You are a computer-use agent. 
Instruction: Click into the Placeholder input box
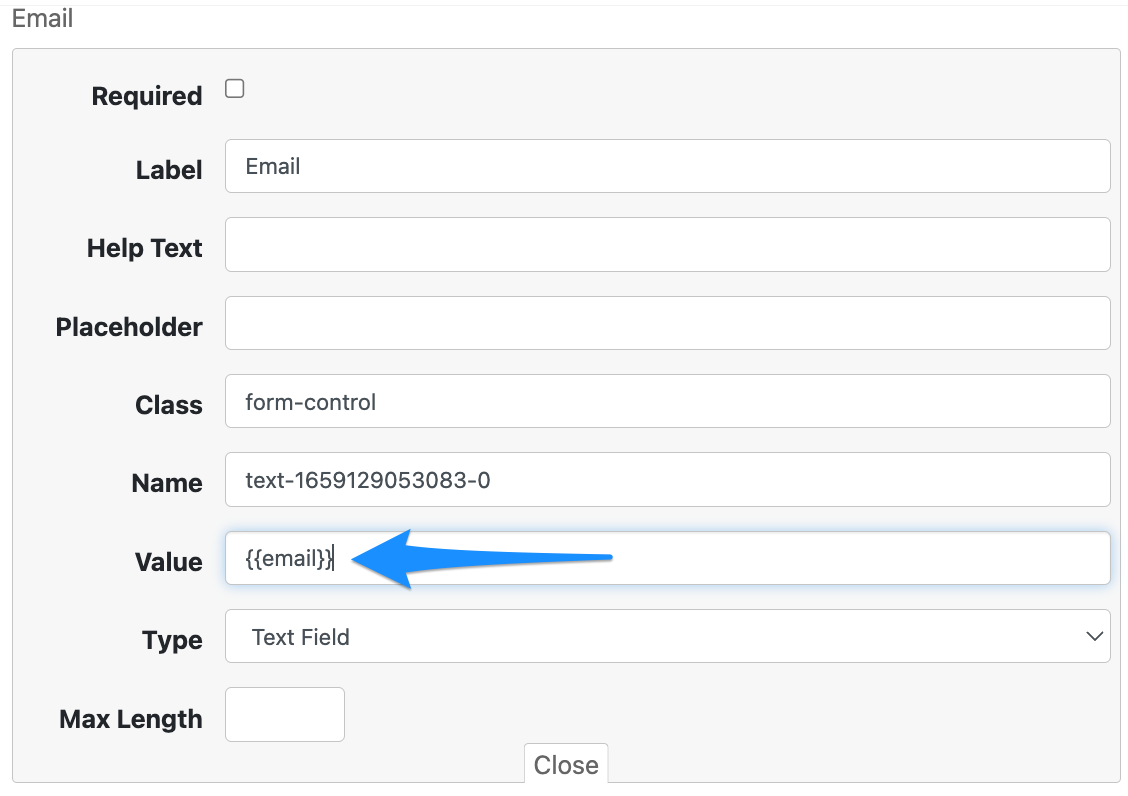pyautogui.click(x=667, y=323)
